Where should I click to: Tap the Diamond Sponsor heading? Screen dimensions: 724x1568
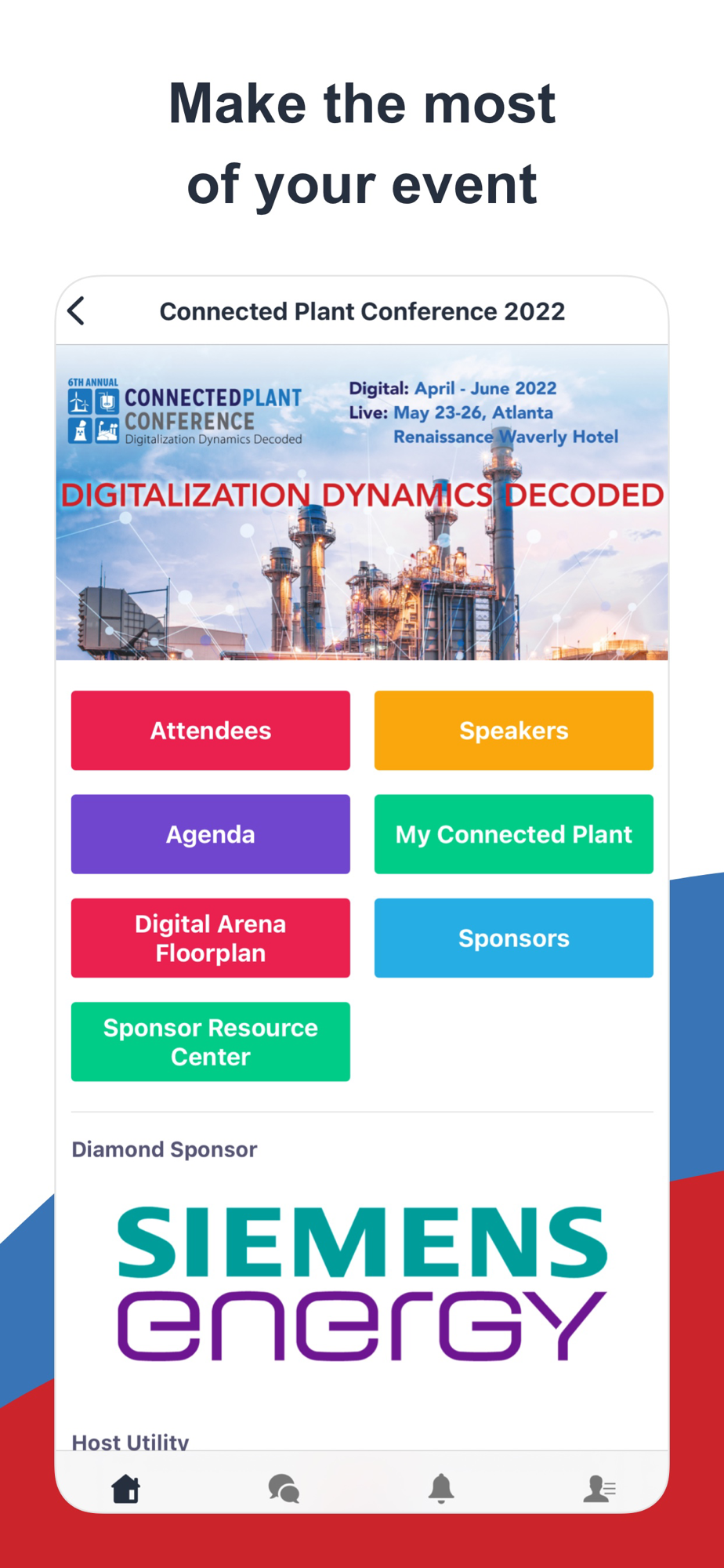click(165, 1149)
